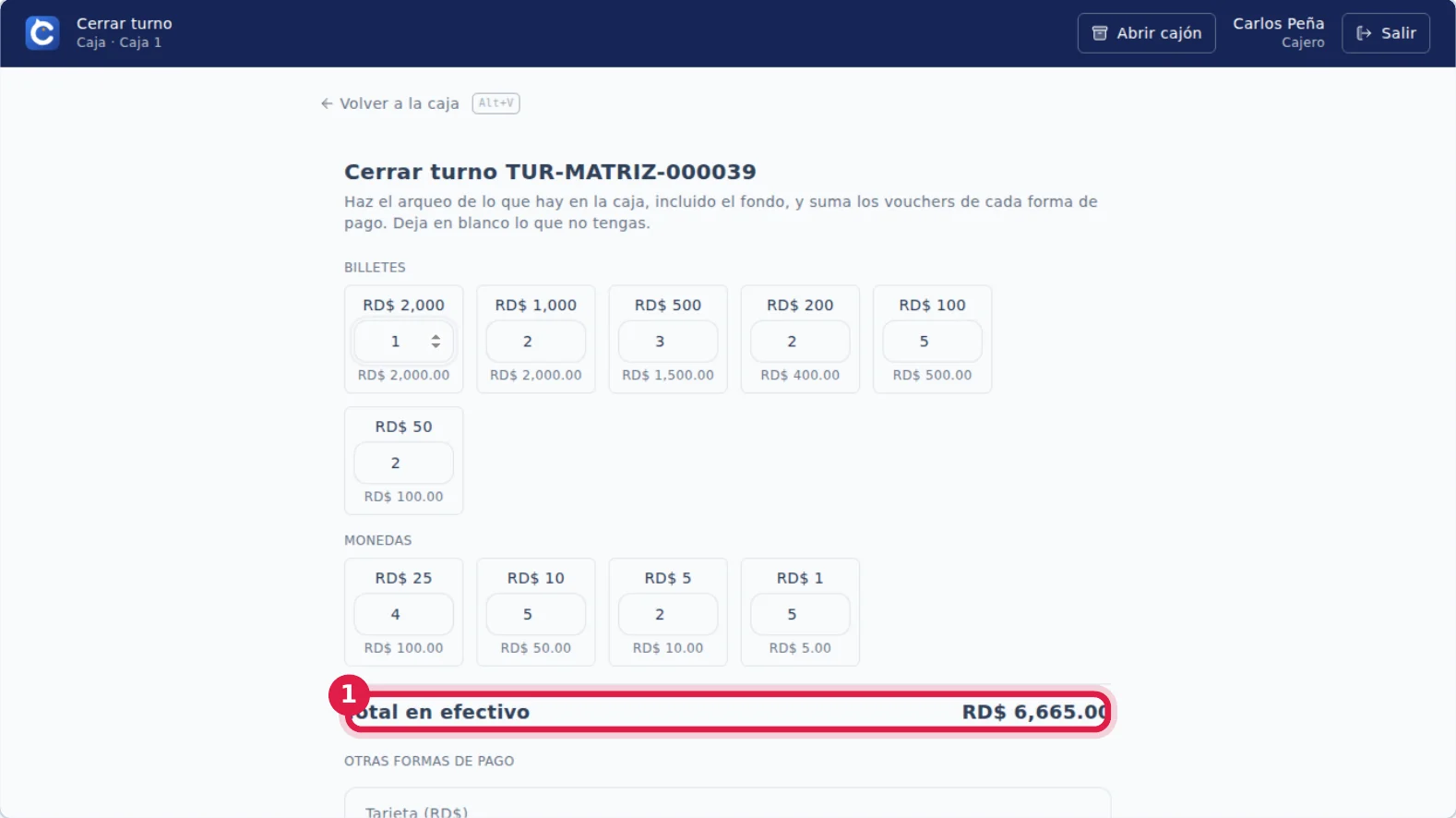
Task: Click the MONEDAS section label
Action: point(377,541)
